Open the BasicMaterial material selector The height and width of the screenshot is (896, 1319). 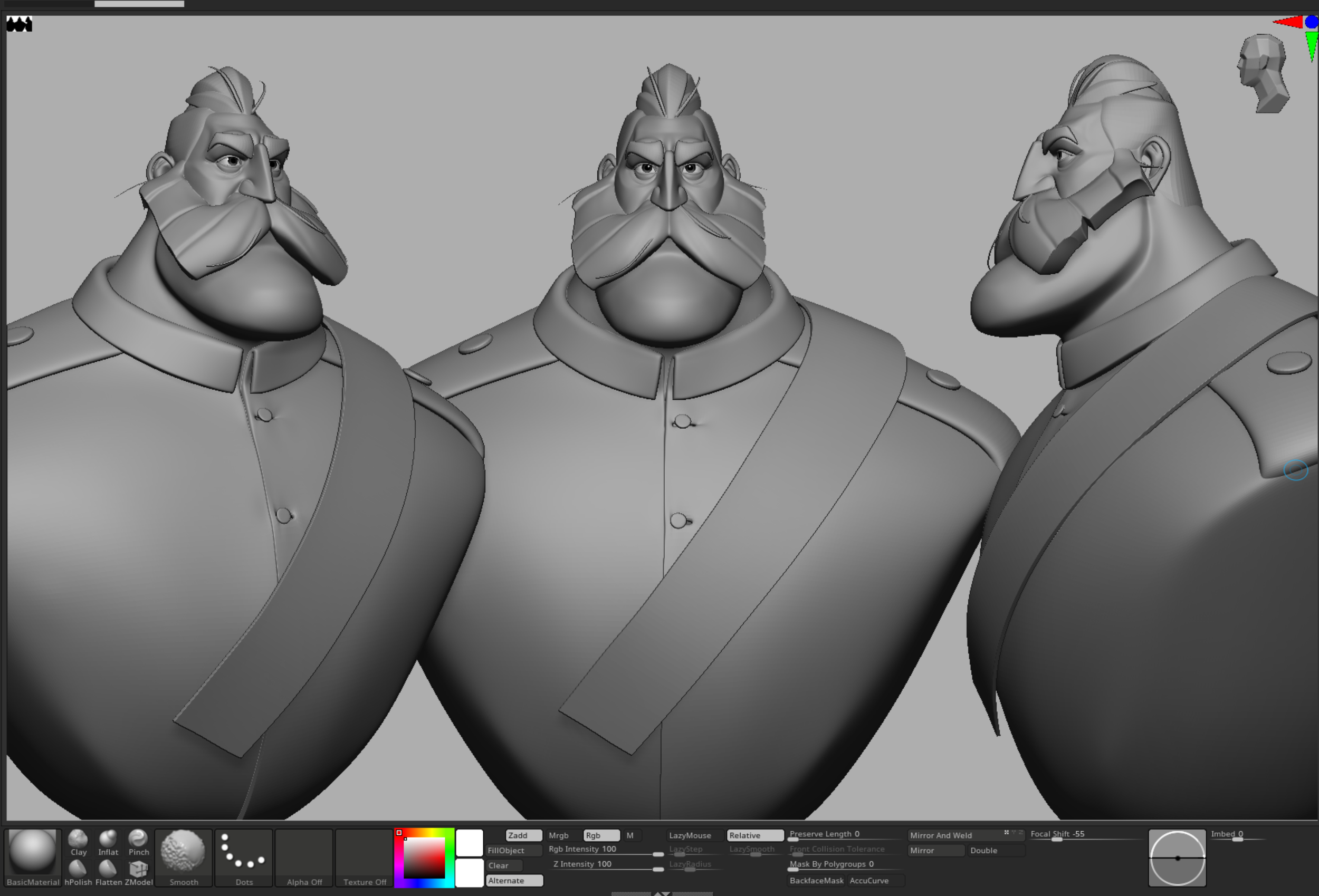(x=33, y=857)
